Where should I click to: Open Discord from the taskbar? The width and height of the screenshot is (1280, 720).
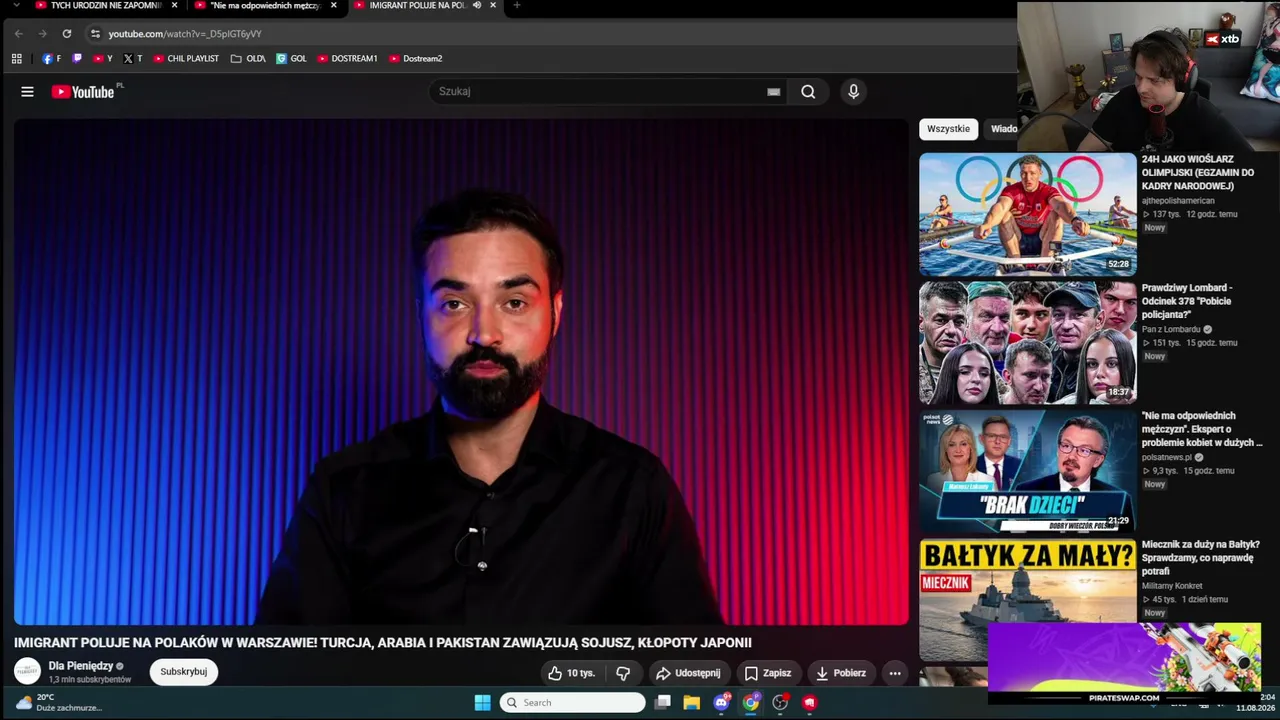pos(721,703)
